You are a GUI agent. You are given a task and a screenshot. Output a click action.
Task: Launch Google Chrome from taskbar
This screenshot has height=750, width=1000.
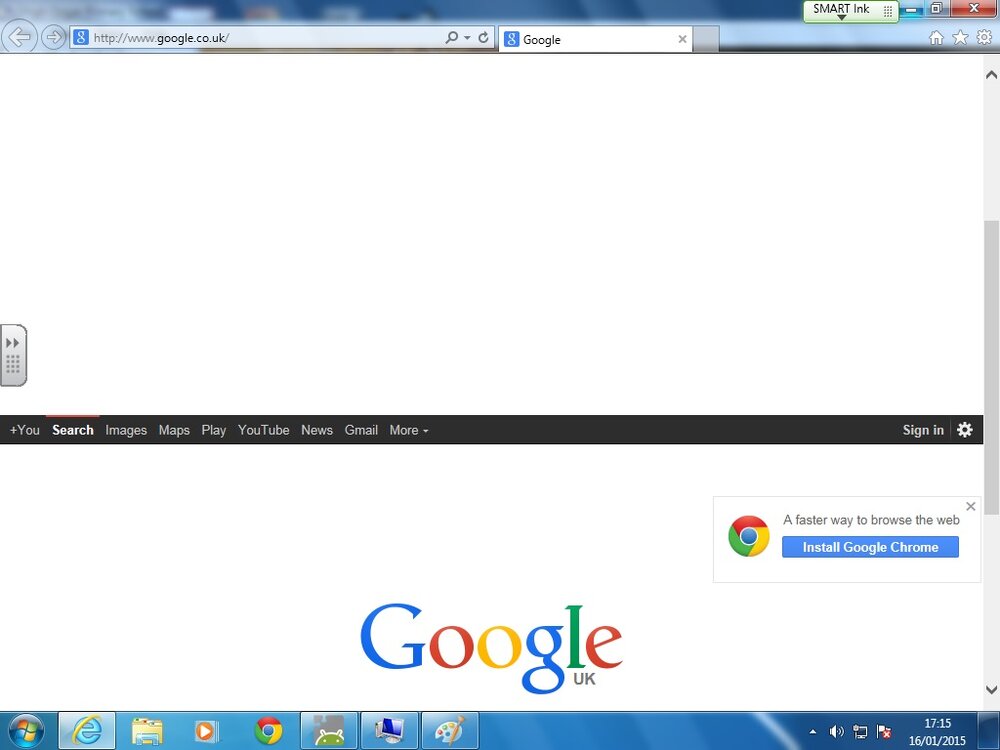[x=268, y=731]
